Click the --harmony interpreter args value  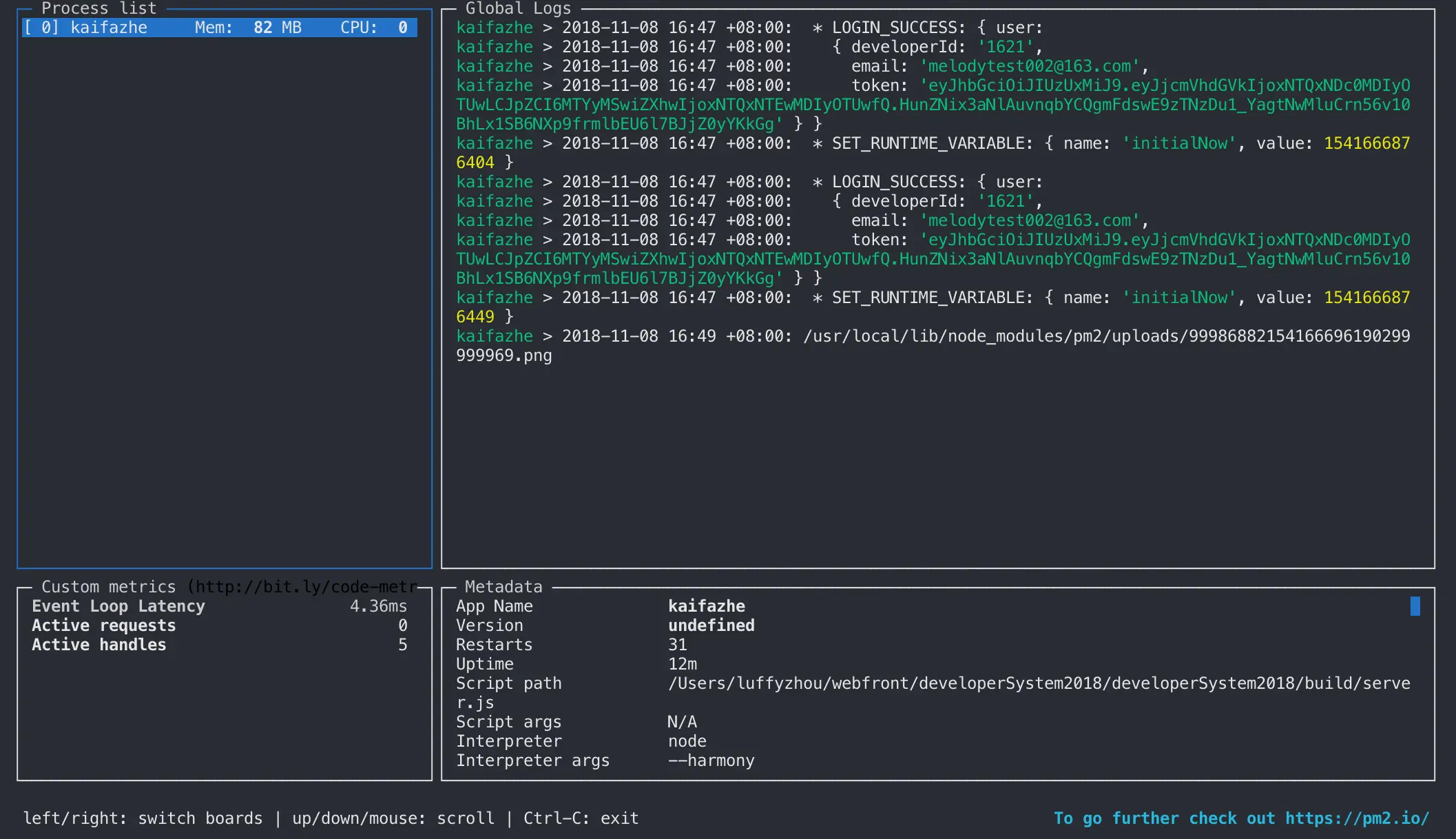pos(711,760)
